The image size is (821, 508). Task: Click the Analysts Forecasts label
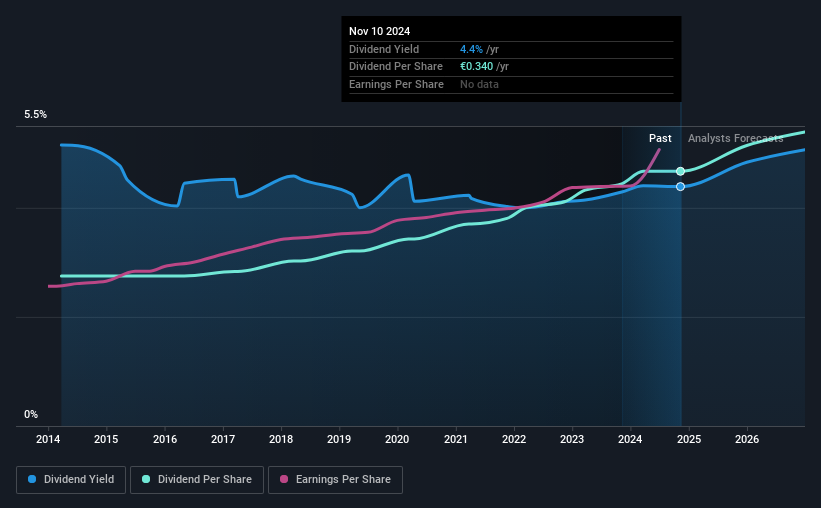pyautogui.click(x=736, y=138)
